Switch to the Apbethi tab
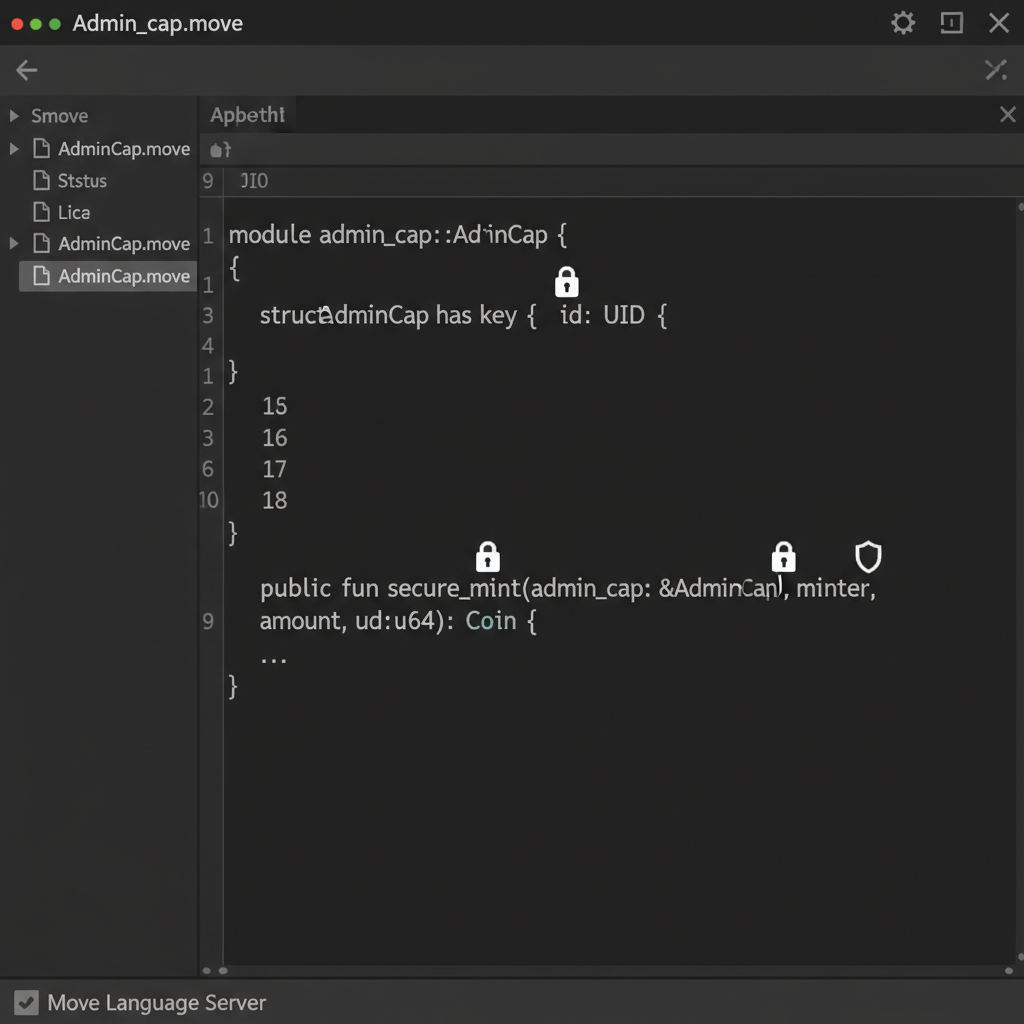 coord(247,114)
